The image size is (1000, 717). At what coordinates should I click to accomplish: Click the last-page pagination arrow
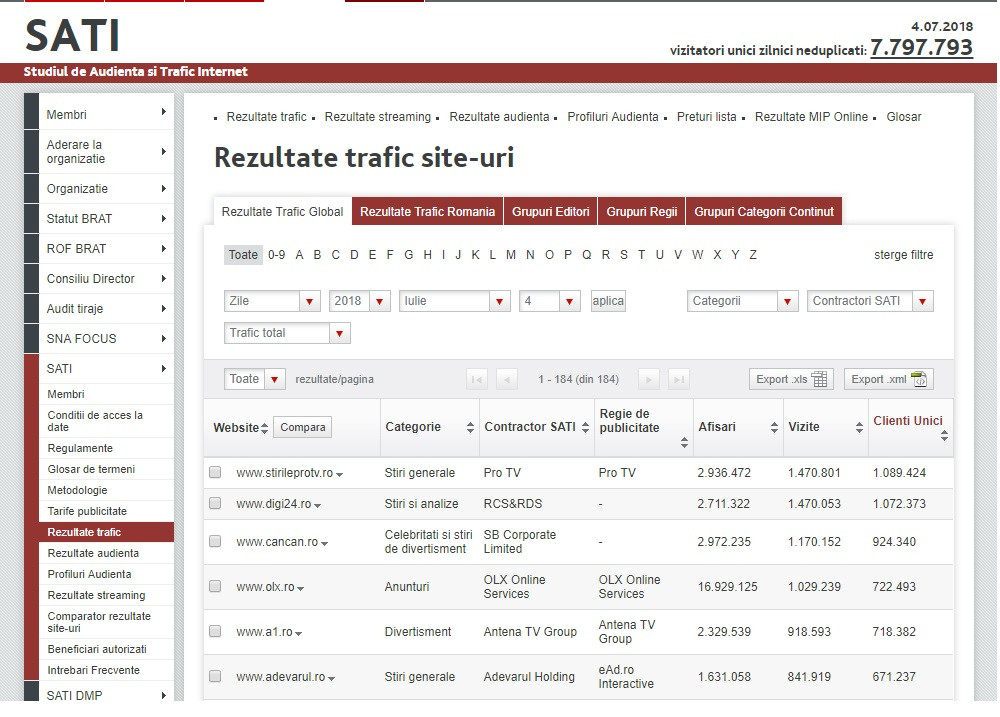(x=679, y=378)
